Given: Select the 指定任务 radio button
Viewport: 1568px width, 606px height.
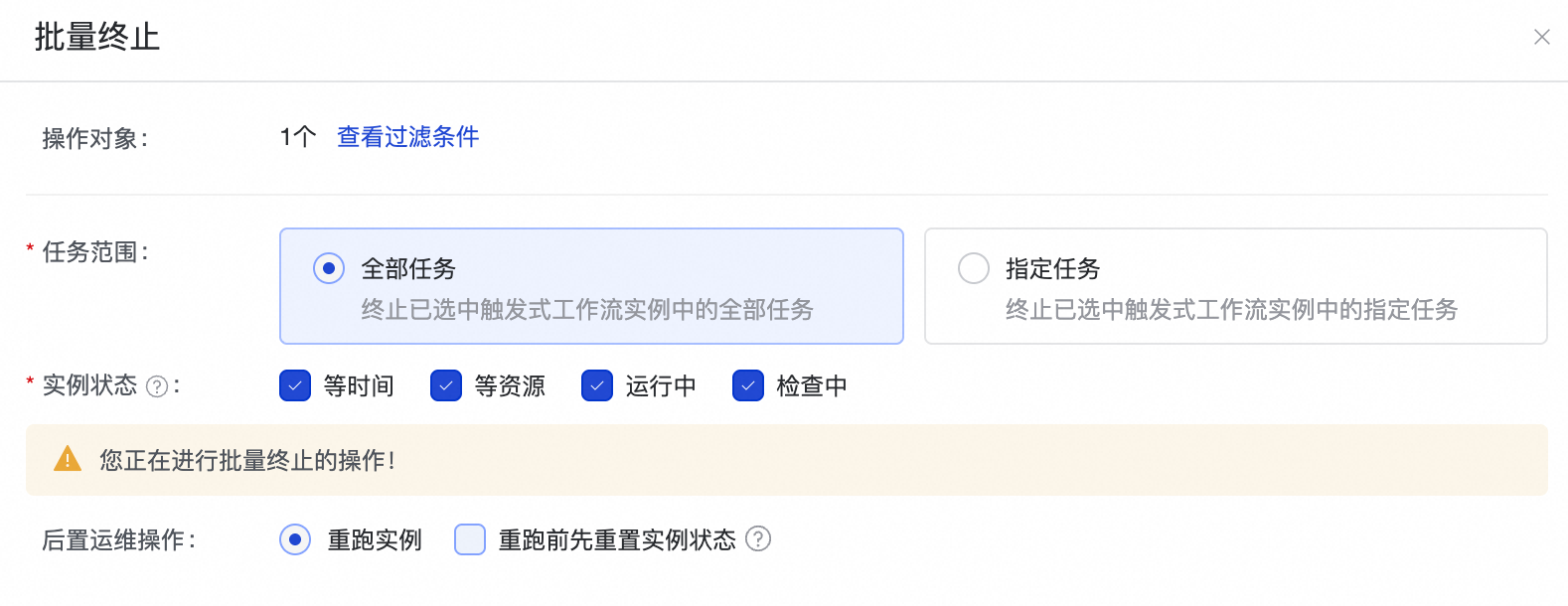Looking at the screenshot, I should (x=974, y=268).
